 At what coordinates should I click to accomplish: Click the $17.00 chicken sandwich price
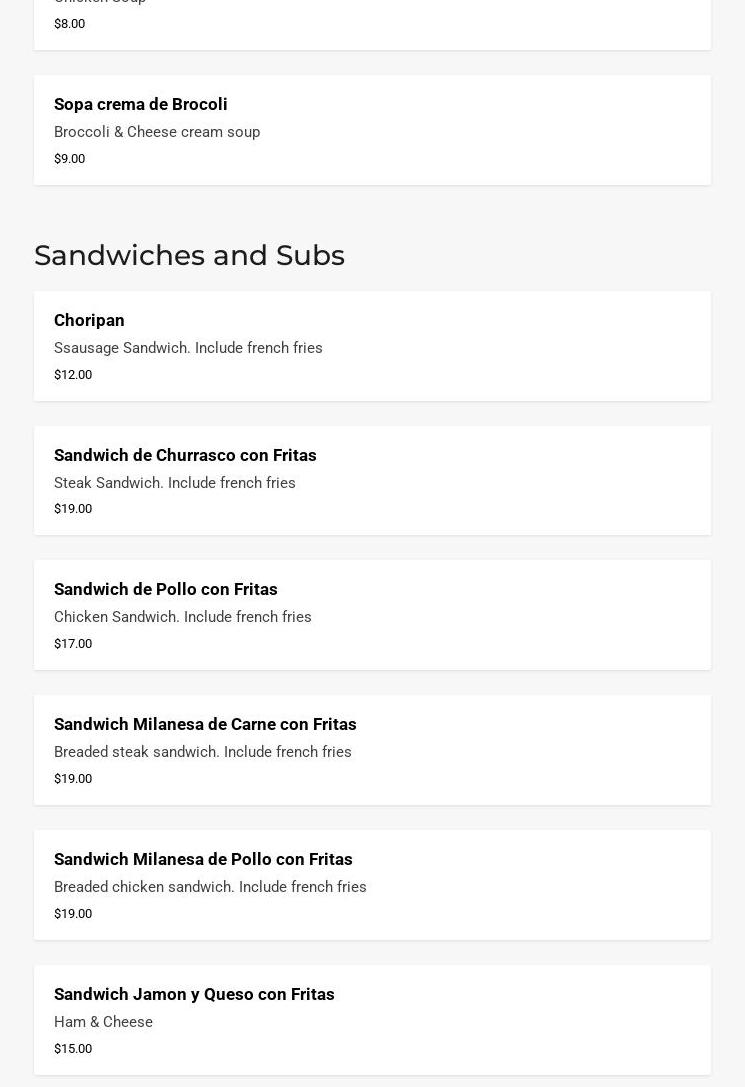[73, 644]
